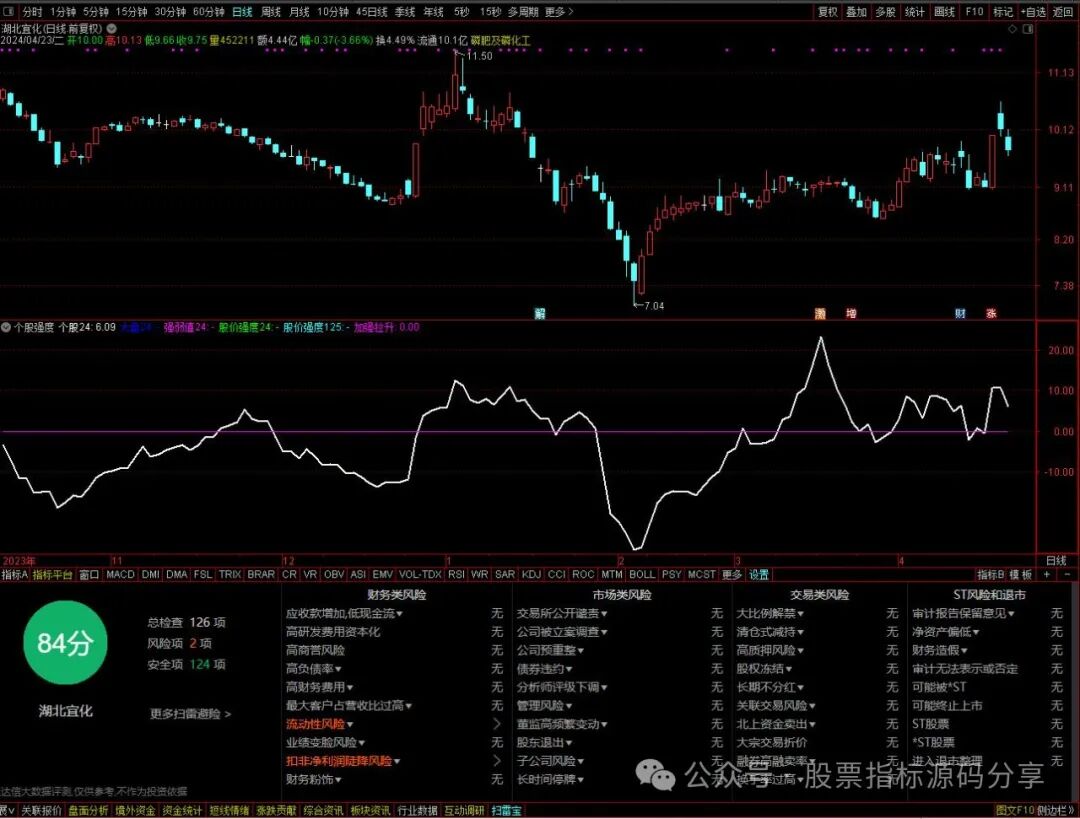This screenshot has width=1080, height=819.
Task: Click the 窗口 button in indicator bar
Action: [x=89, y=574]
